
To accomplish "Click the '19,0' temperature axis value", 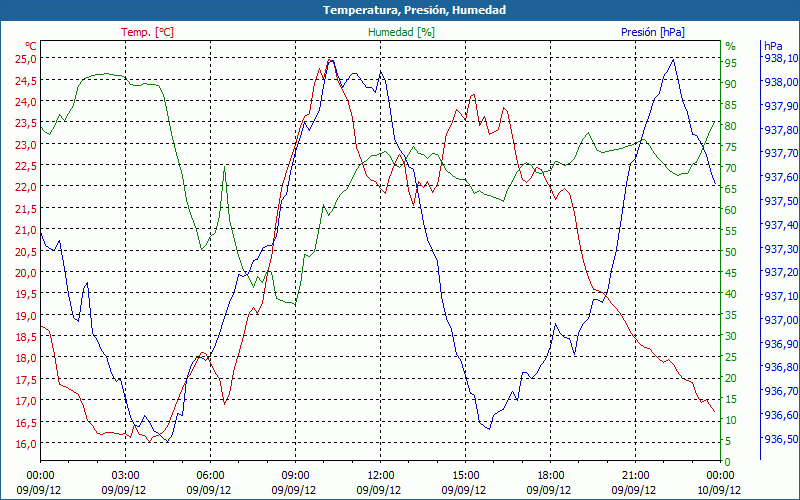I will click(x=25, y=315).
